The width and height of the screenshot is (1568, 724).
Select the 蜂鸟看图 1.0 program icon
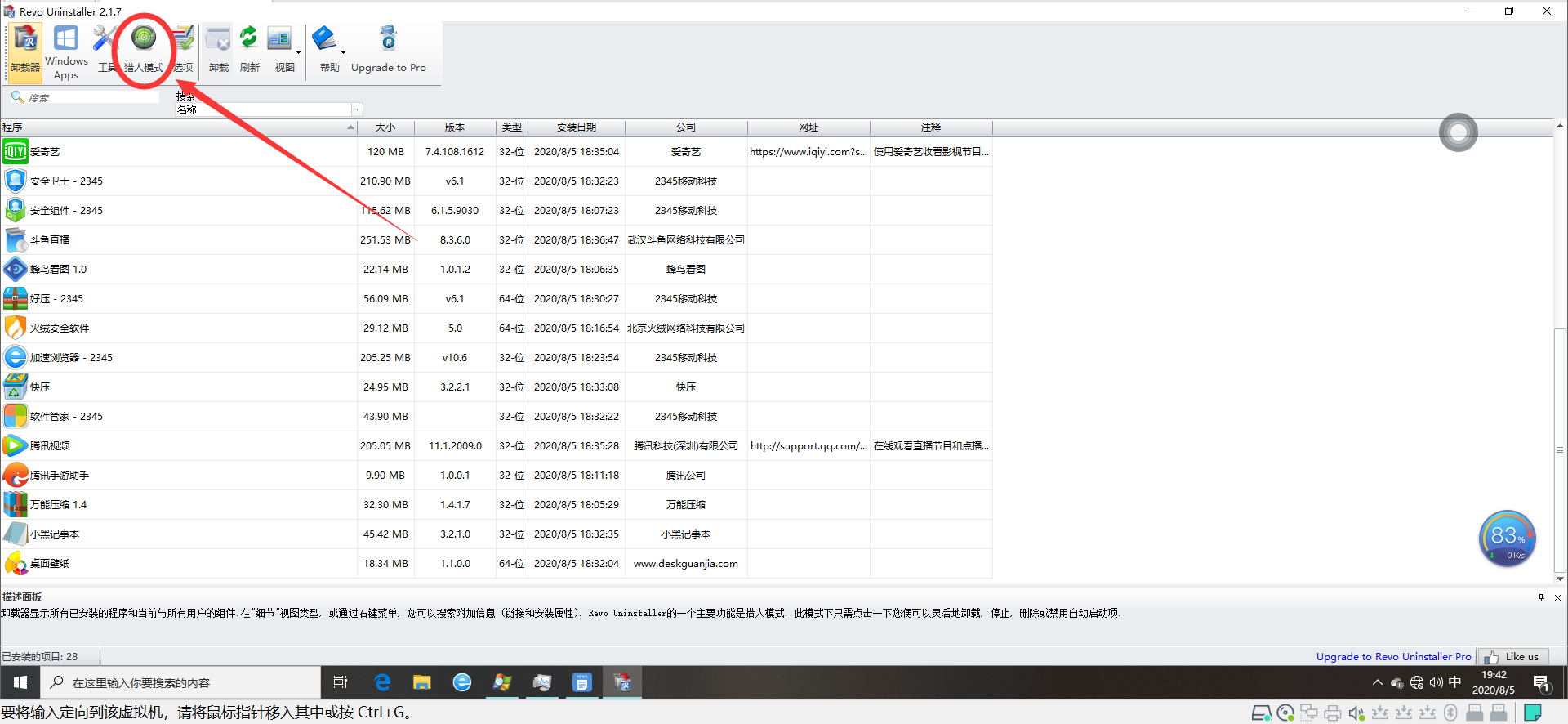pyautogui.click(x=15, y=270)
